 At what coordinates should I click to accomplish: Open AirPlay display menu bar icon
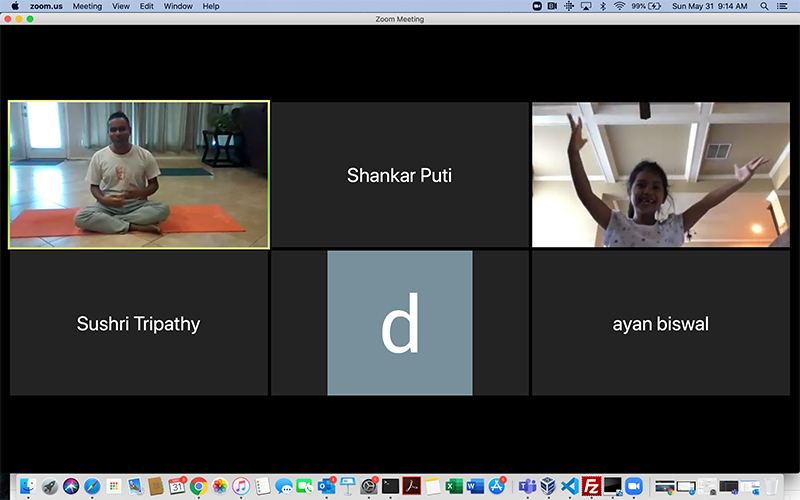tap(586, 6)
